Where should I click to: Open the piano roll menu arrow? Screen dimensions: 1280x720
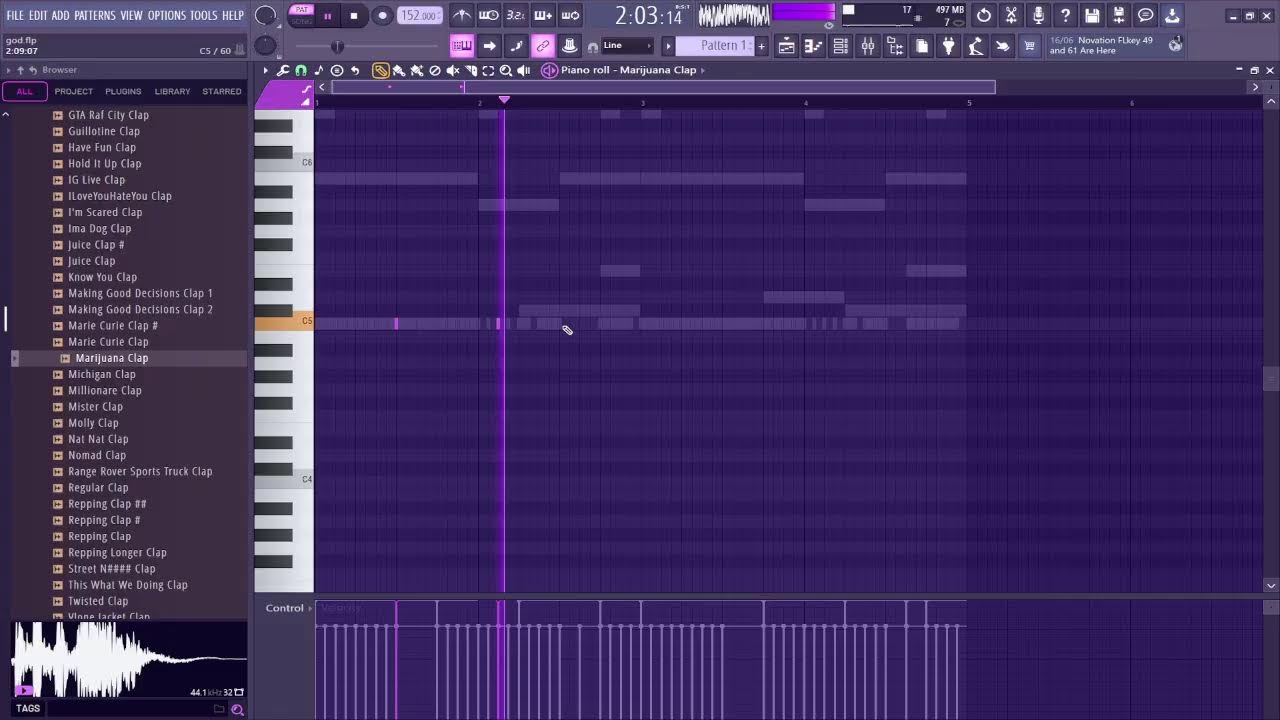[266, 70]
